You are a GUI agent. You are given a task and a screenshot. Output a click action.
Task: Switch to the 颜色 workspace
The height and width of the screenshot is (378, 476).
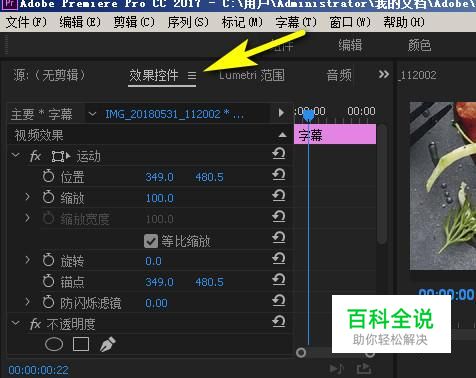pyautogui.click(x=419, y=45)
